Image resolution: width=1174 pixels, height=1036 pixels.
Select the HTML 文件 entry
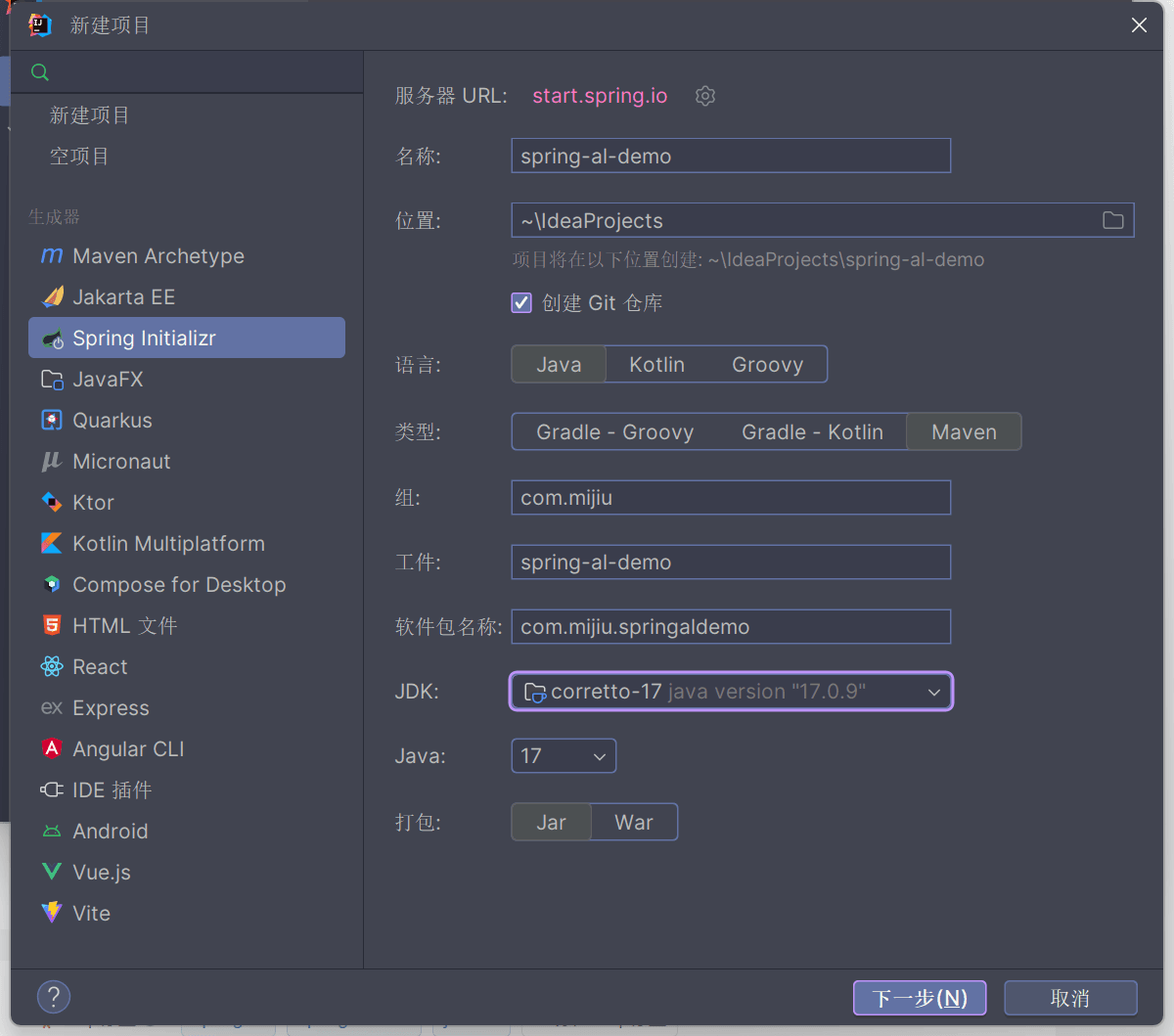pos(186,626)
